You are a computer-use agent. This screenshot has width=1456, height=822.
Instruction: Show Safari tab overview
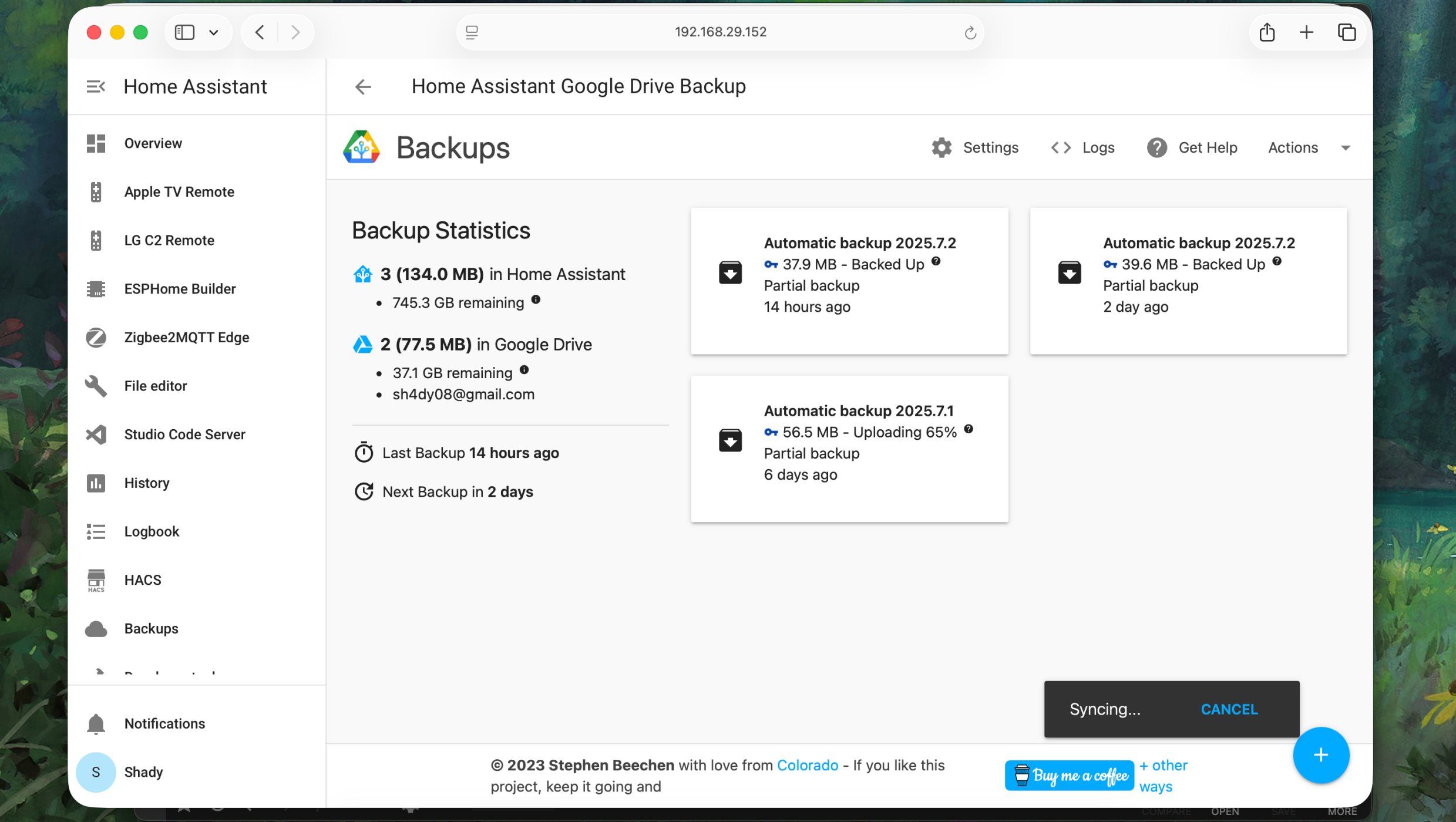click(x=1346, y=32)
